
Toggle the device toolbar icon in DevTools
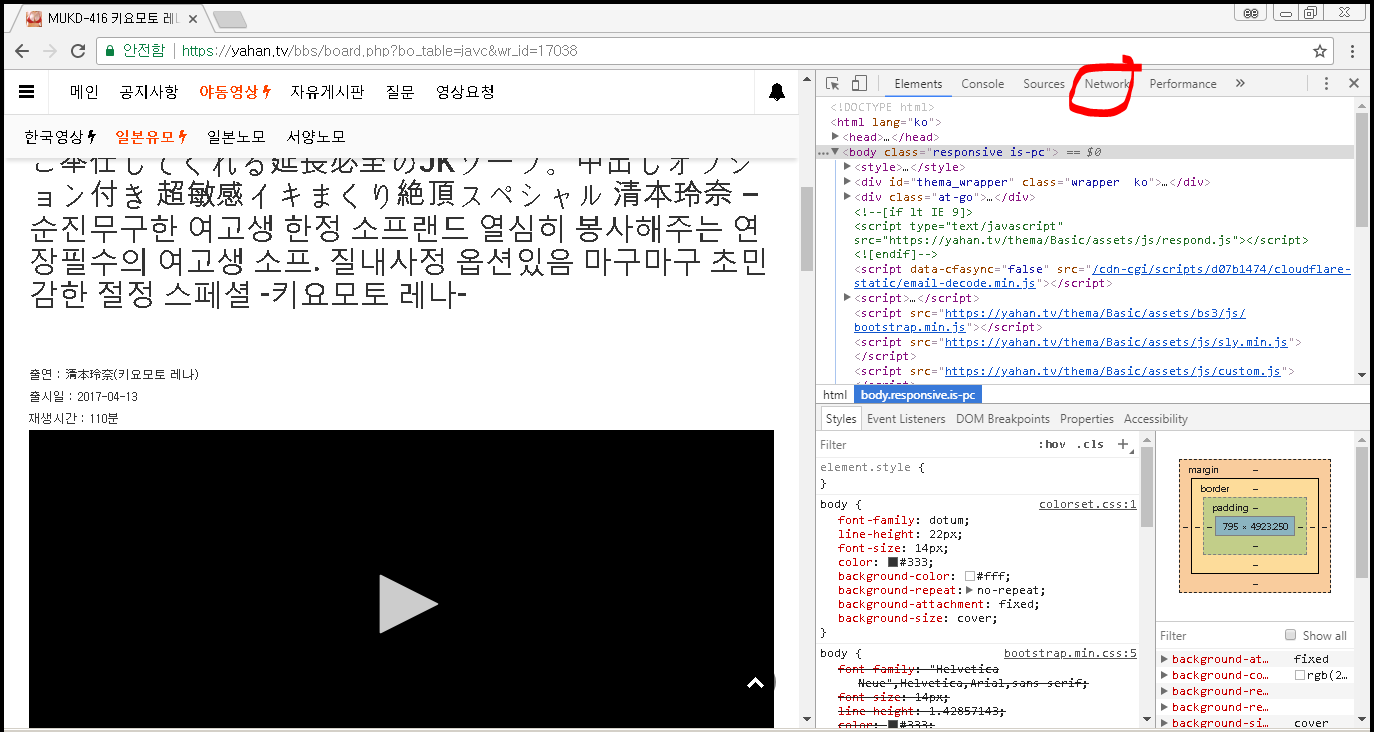point(859,84)
